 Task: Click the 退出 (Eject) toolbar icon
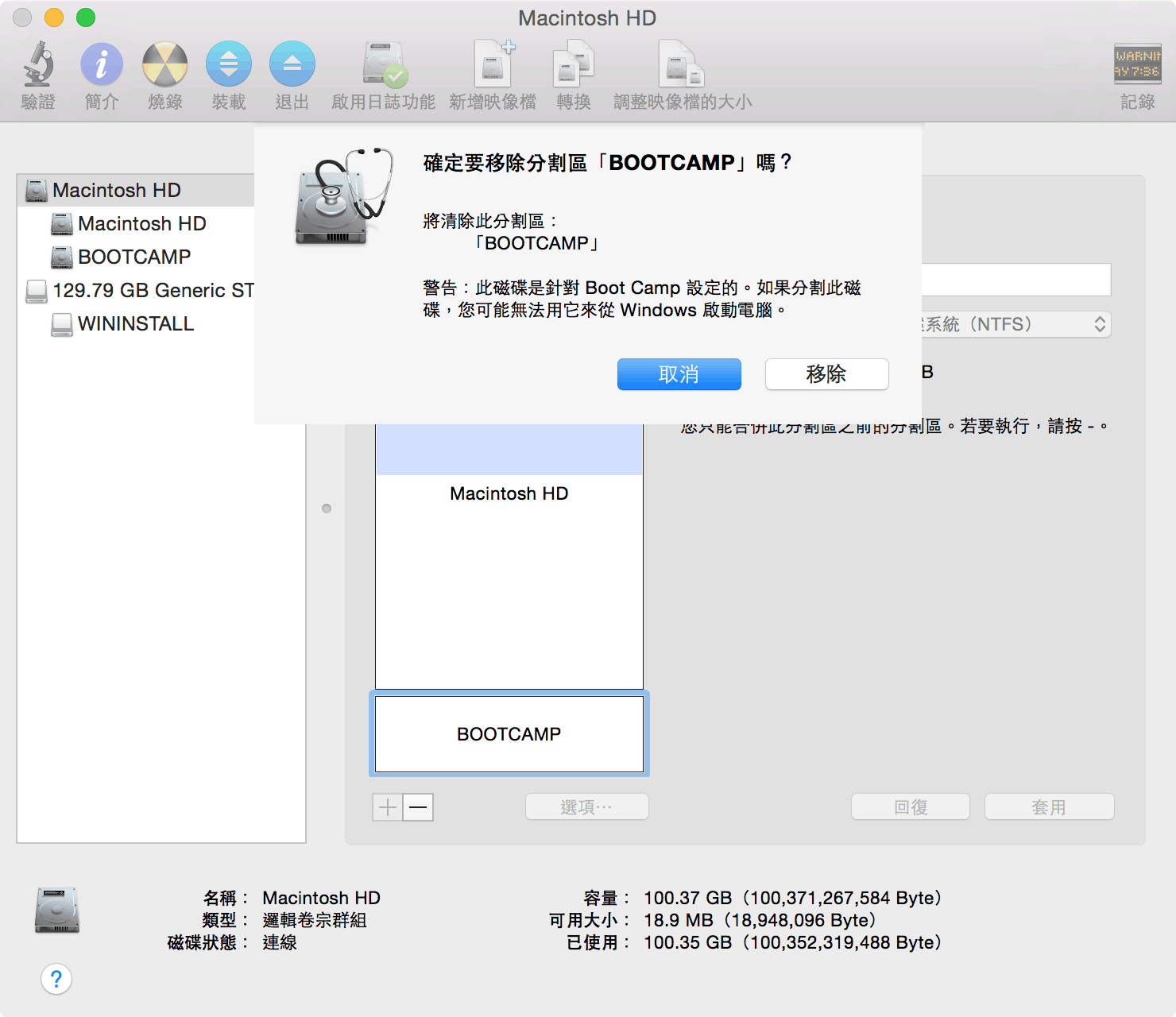(292, 64)
